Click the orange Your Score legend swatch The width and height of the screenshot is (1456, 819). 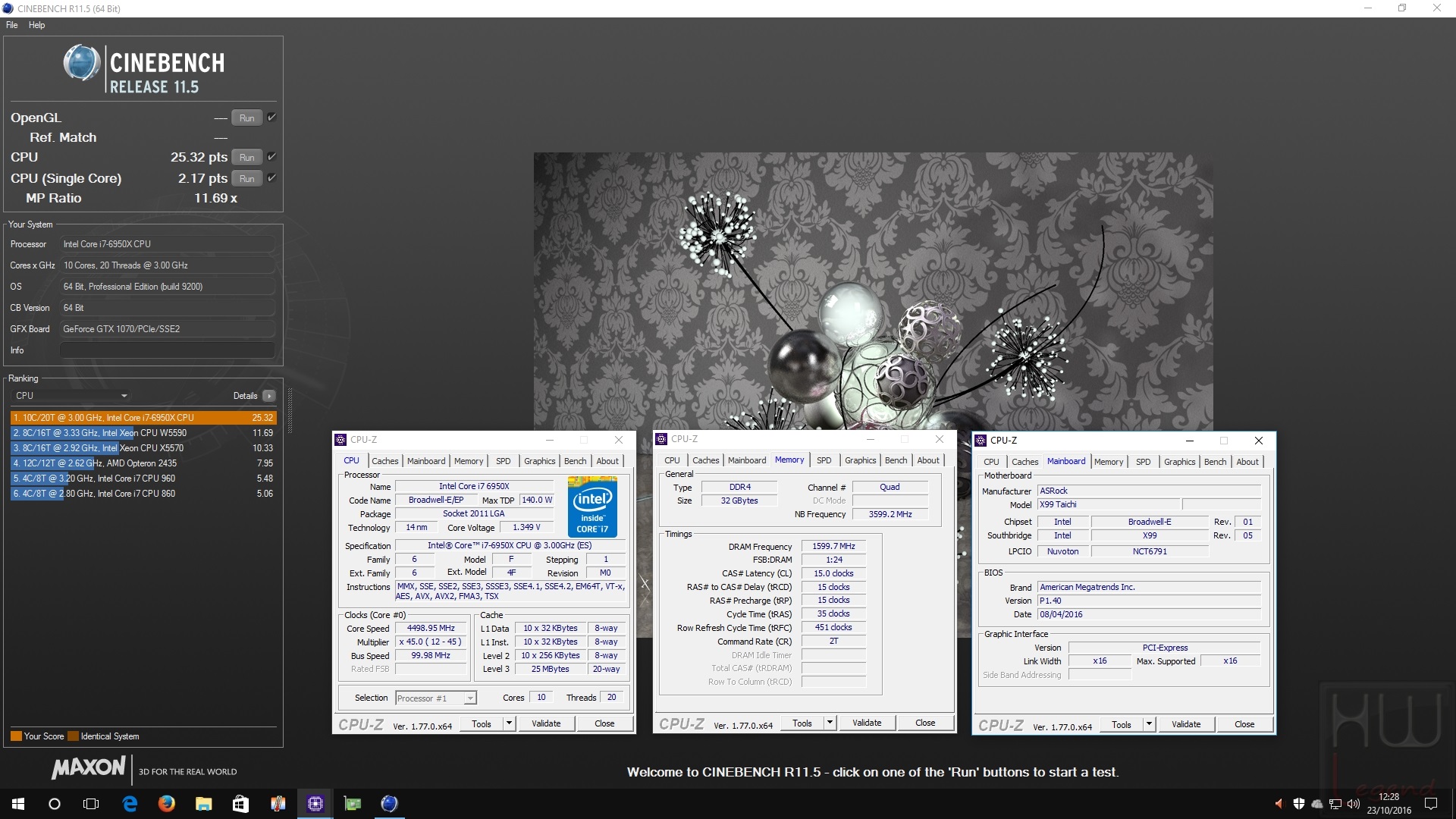[x=16, y=736]
